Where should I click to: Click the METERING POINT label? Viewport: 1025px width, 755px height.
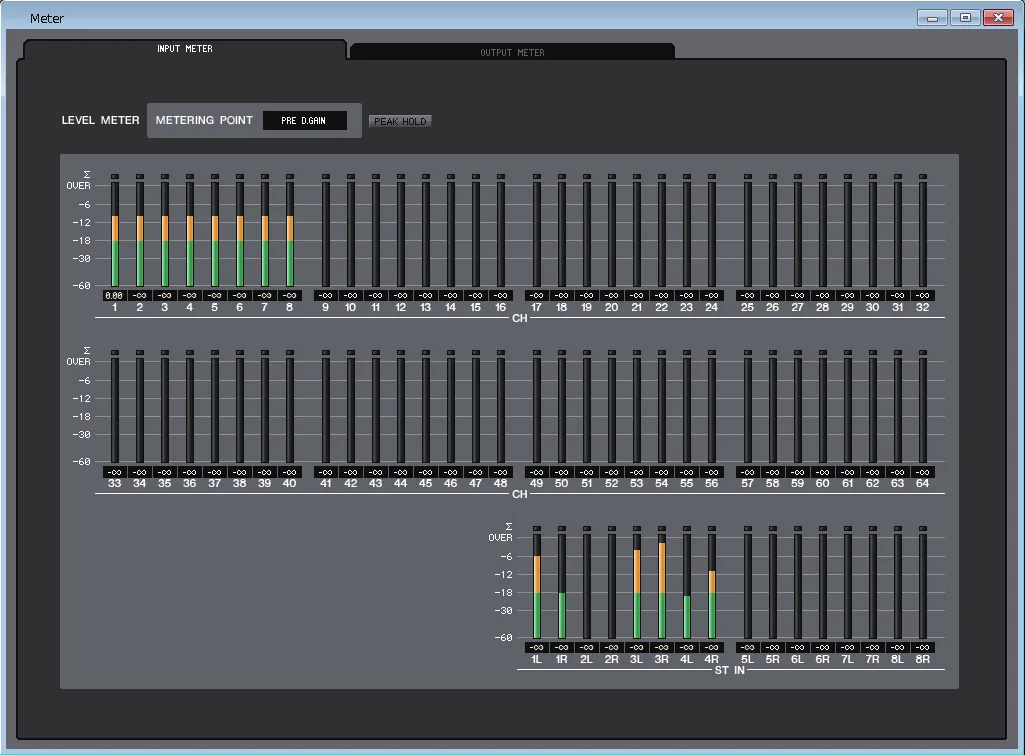204,120
